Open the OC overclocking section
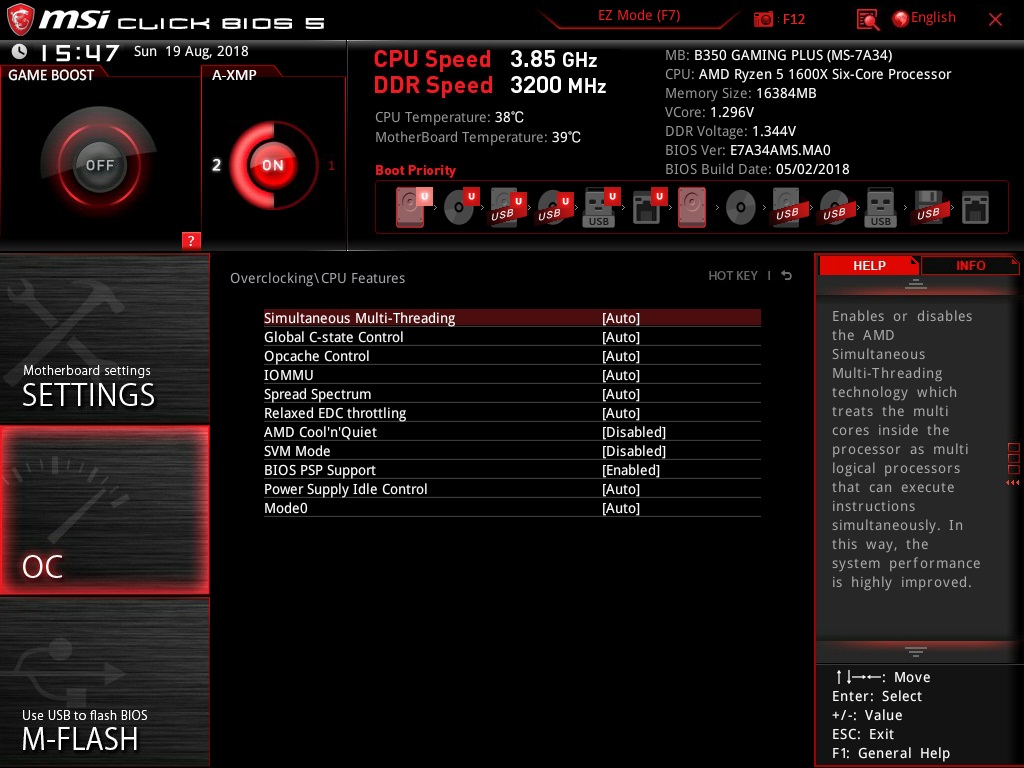The image size is (1024, 768). pos(104,510)
